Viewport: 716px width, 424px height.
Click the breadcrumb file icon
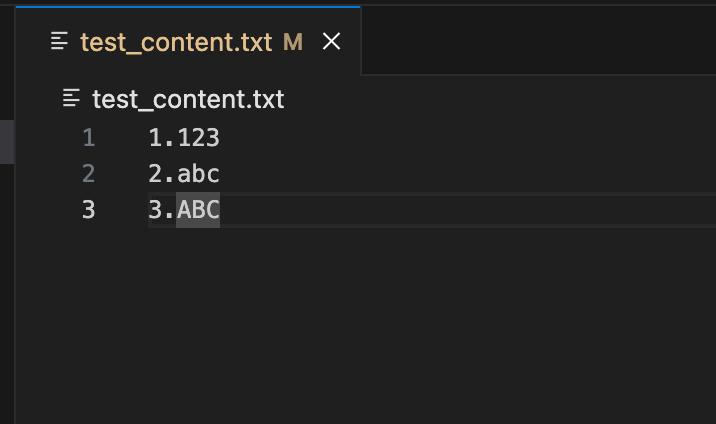point(71,98)
